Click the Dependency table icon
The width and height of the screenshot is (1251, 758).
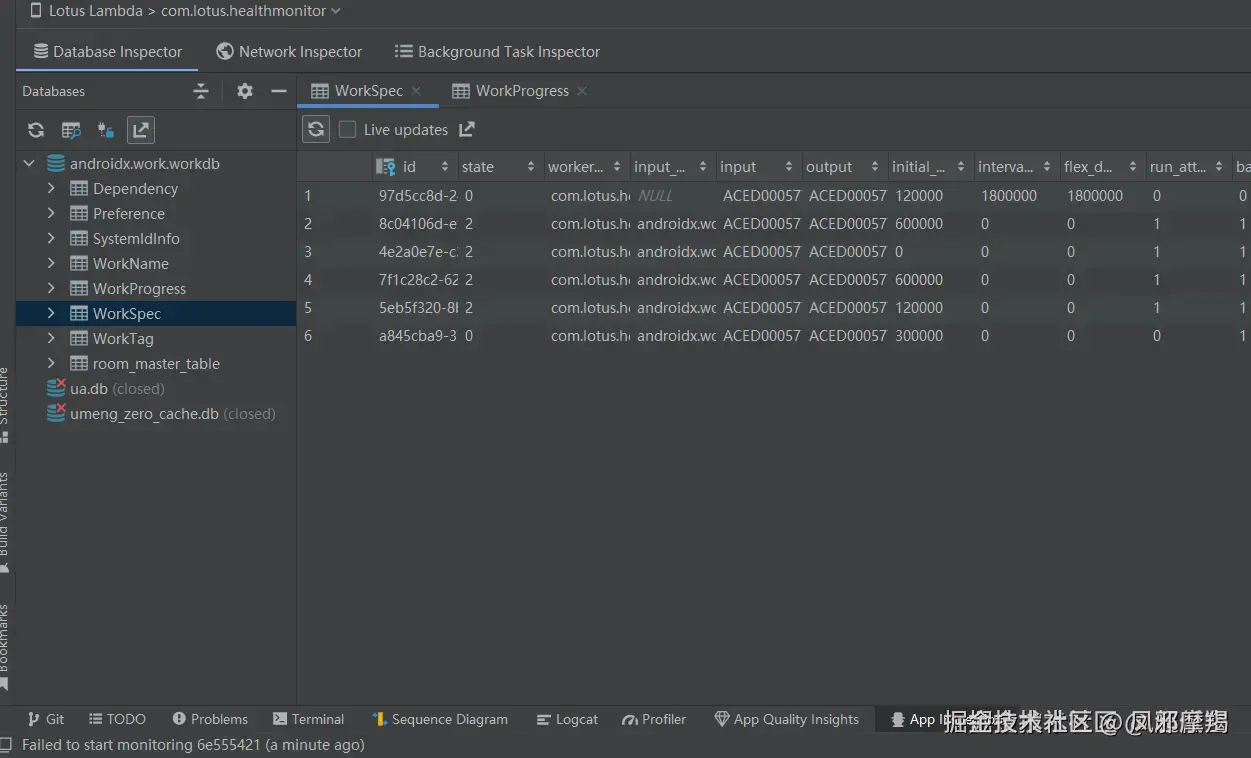[x=79, y=189]
